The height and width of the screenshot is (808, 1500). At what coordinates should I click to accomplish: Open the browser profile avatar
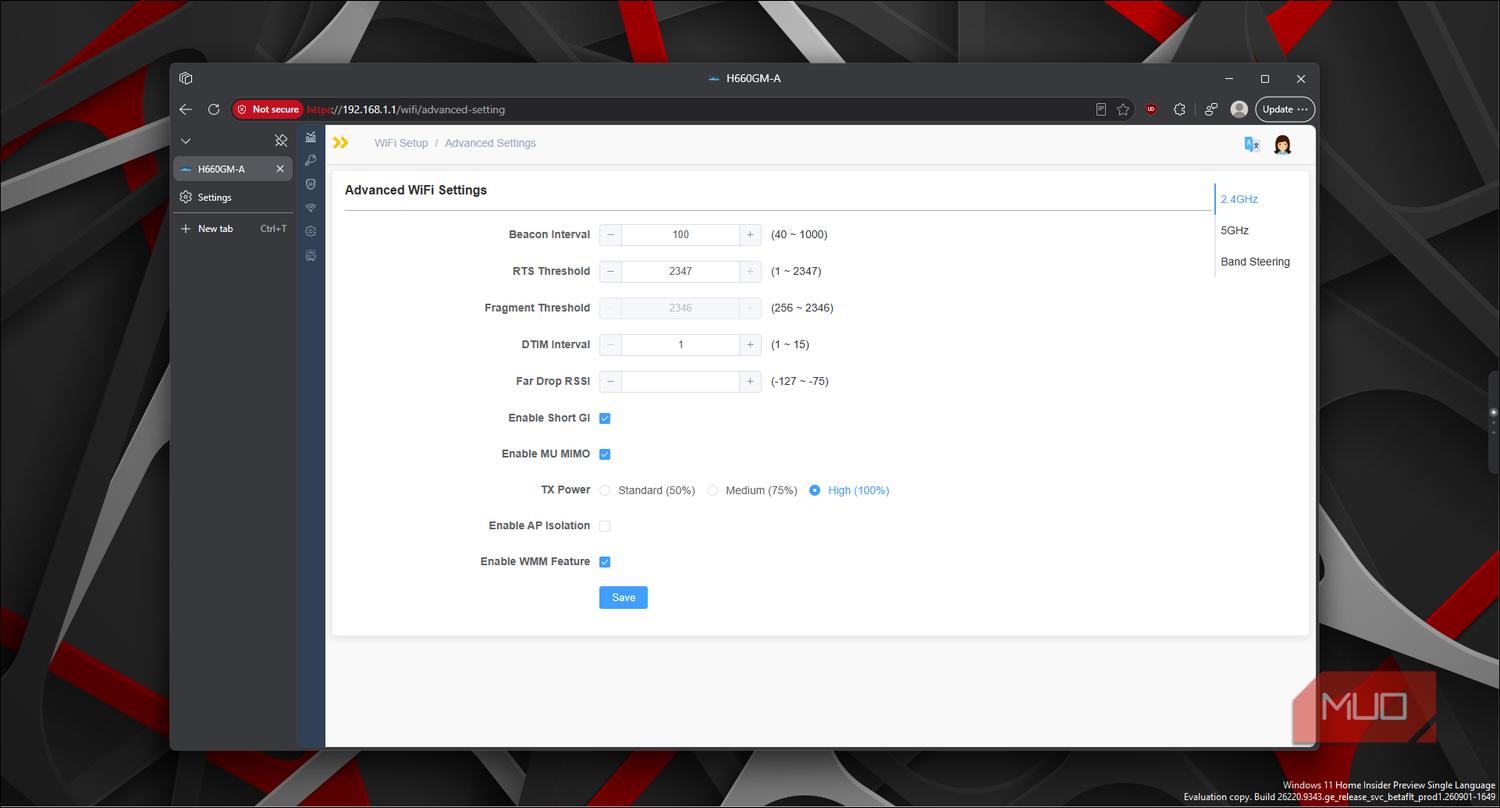(1239, 109)
